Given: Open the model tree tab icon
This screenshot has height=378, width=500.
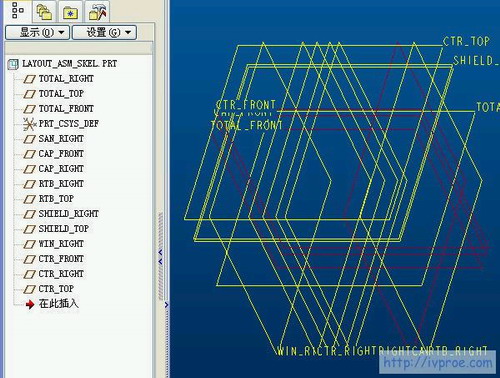Looking at the screenshot, I should (17, 10).
